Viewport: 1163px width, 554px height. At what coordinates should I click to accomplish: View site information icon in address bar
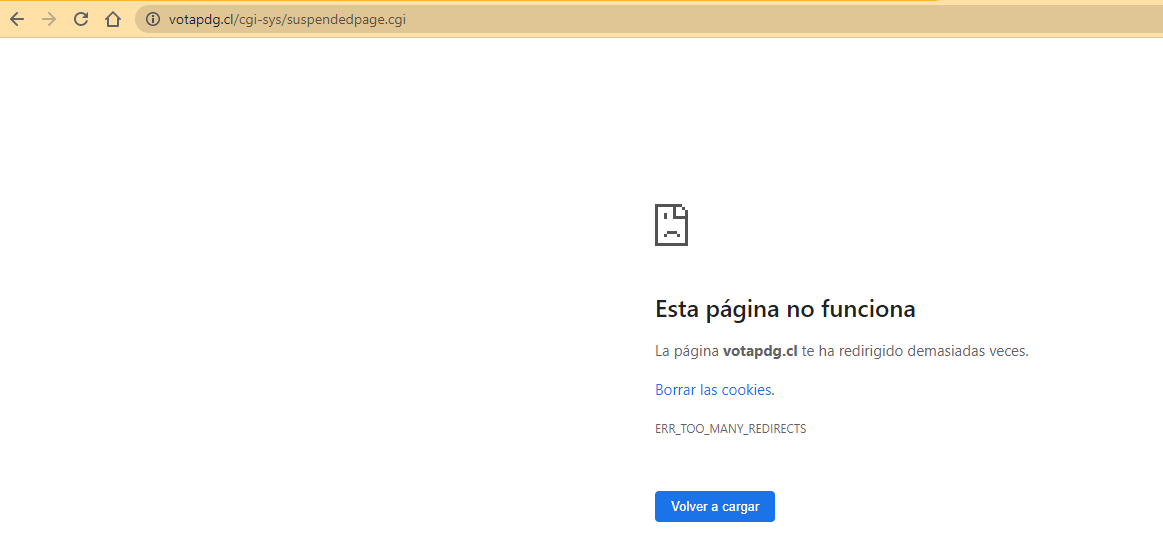coord(153,20)
